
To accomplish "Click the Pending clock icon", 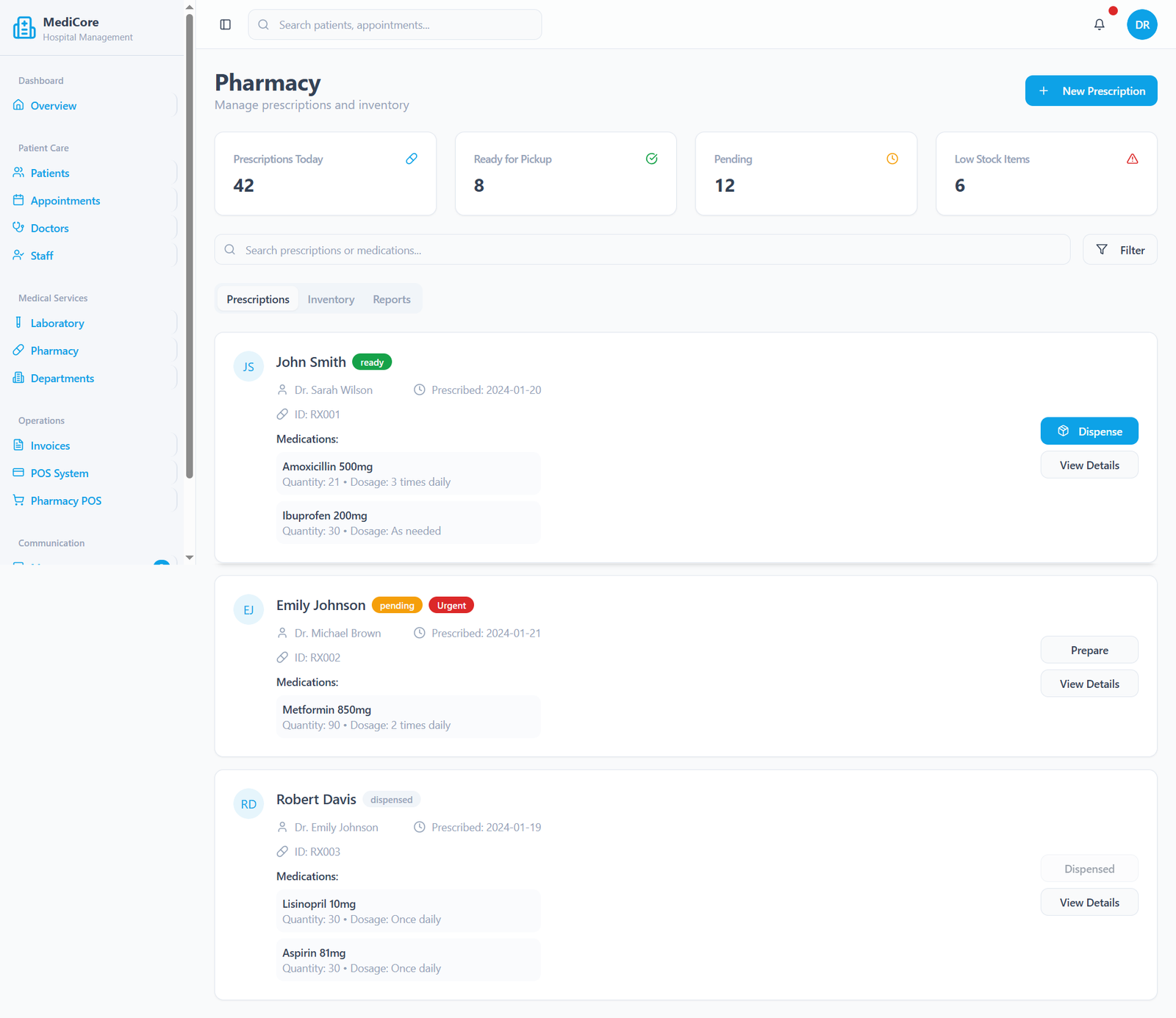I will 892,159.
